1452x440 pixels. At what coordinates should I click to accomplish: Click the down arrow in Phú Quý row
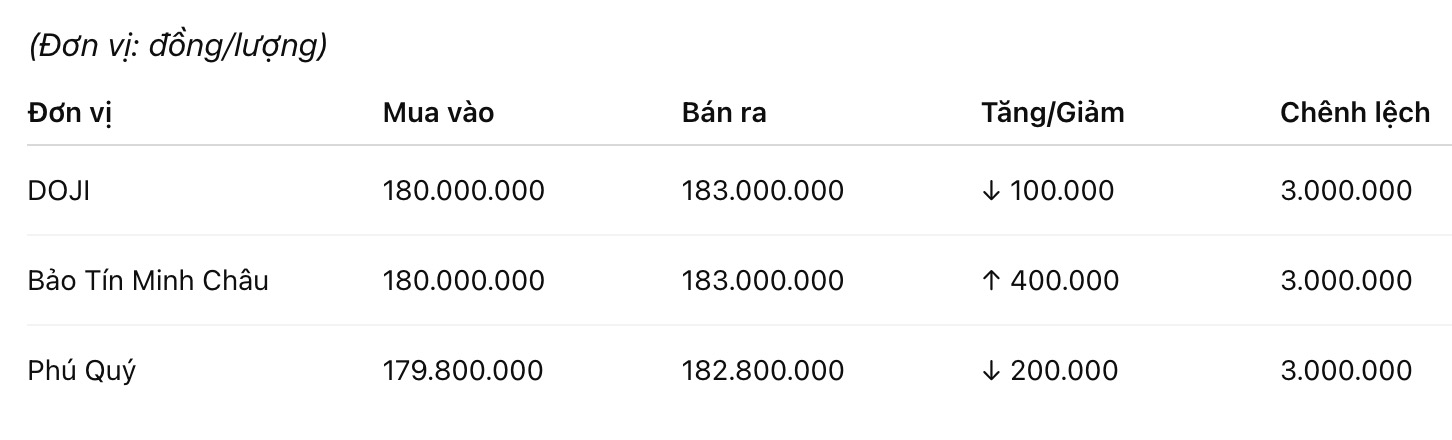click(x=991, y=371)
